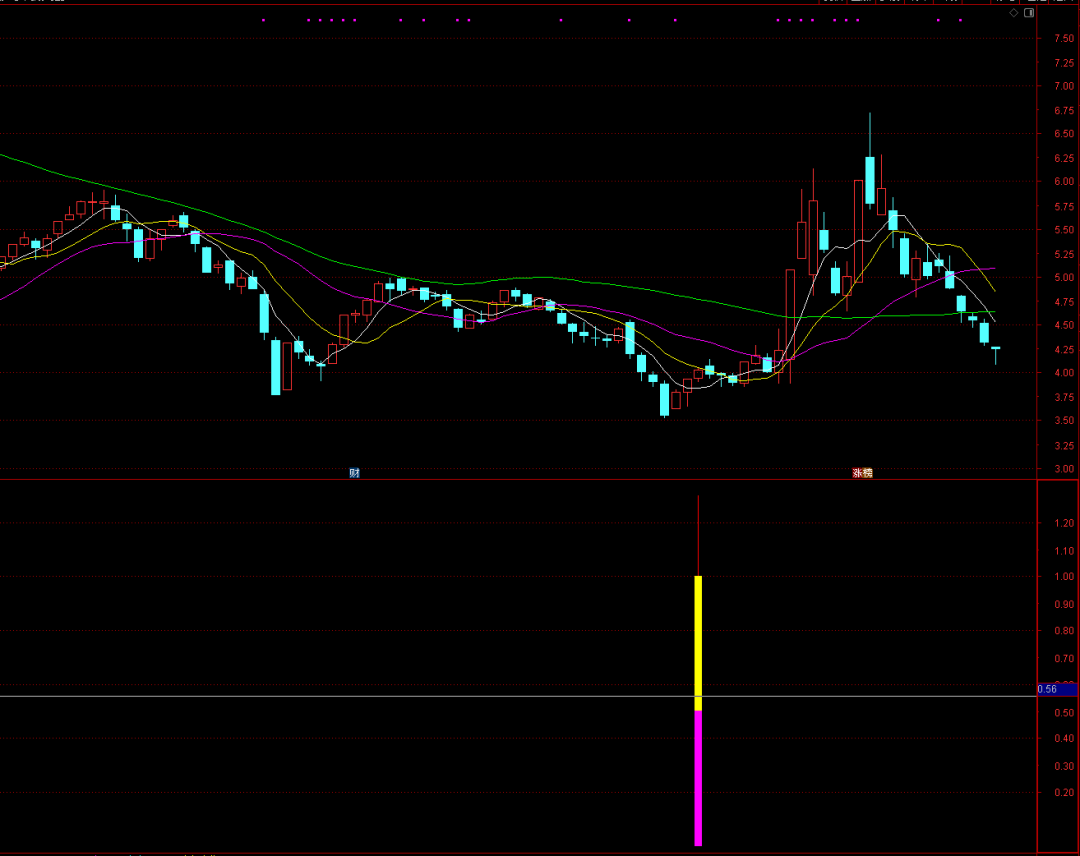Open the 涨停 limit-up marker

click(x=862, y=473)
